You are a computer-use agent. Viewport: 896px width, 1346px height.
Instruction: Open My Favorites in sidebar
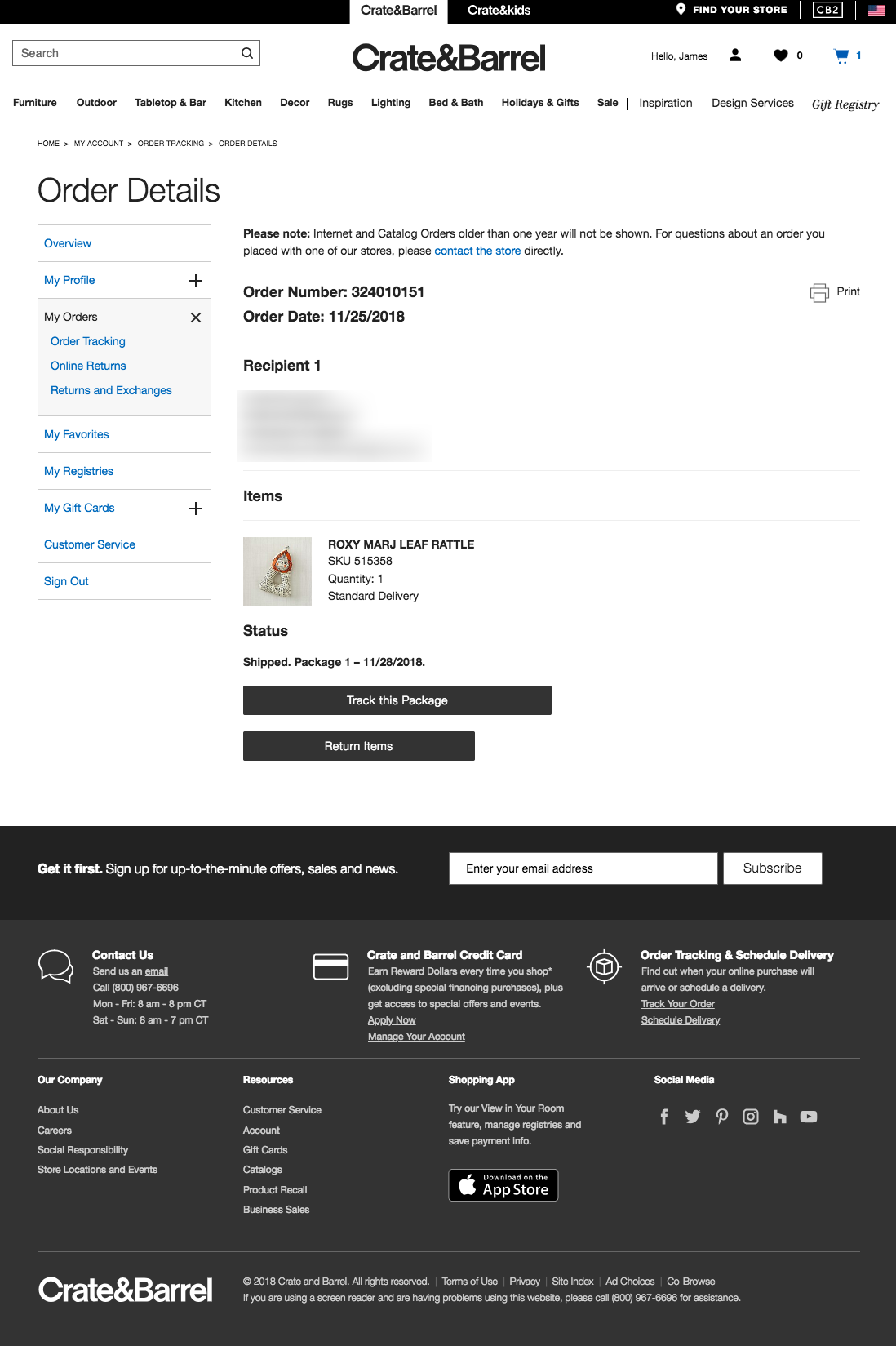(77, 434)
